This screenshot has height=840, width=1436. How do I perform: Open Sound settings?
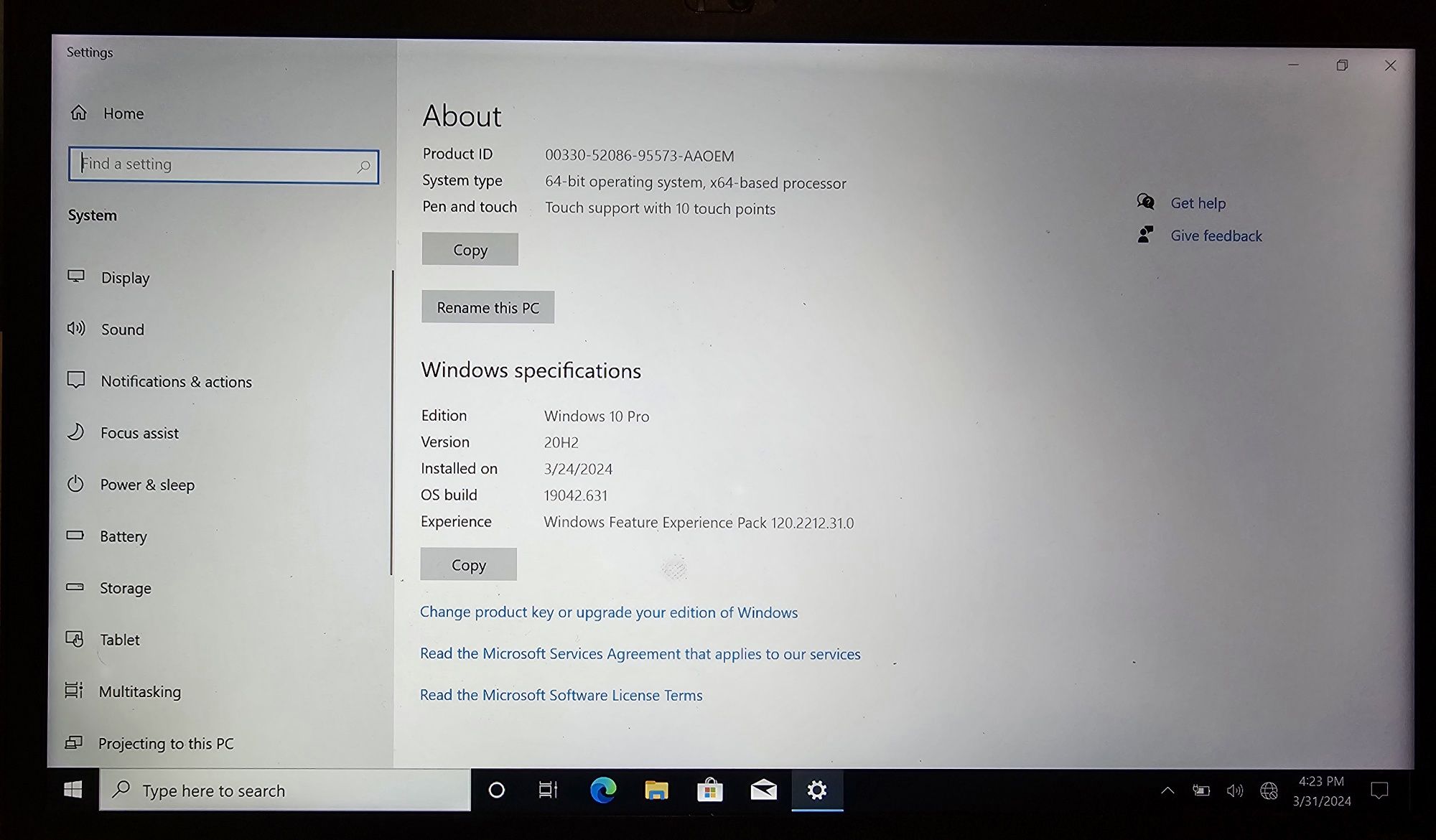(x=123, y=329)
